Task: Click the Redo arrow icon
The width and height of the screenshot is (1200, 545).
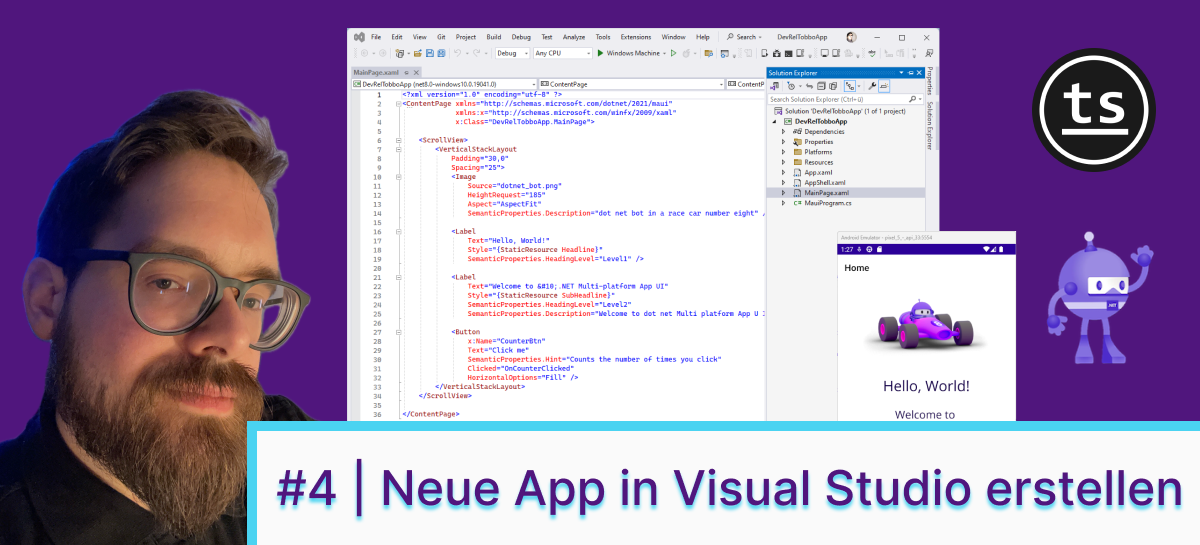Action: pyautogui.click(x=476, y=53)
